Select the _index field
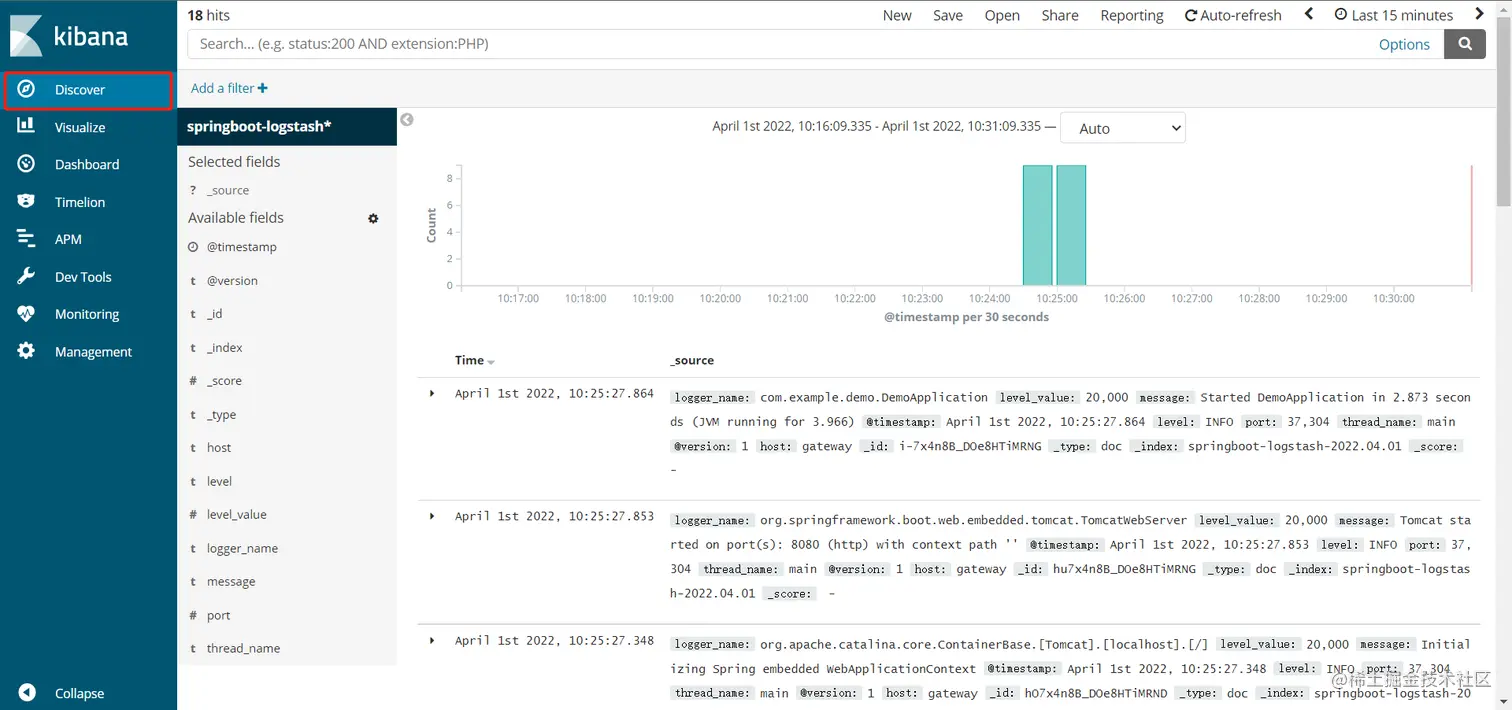Viewport: 1512px width, 710px height. click(x=225, y=347)
